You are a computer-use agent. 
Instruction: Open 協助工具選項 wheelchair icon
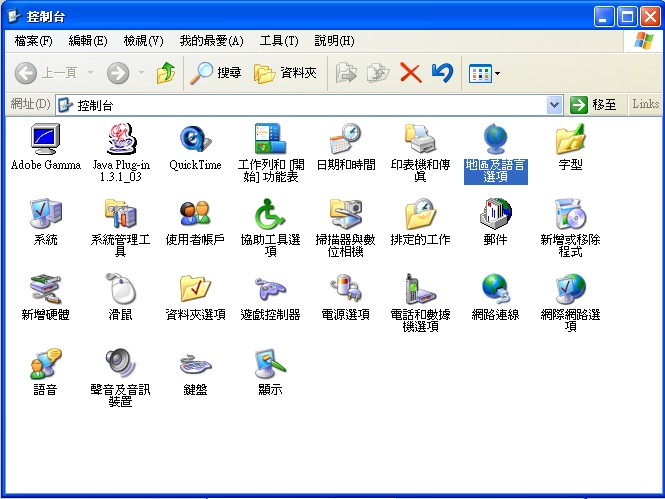click(x=270, y=214)
